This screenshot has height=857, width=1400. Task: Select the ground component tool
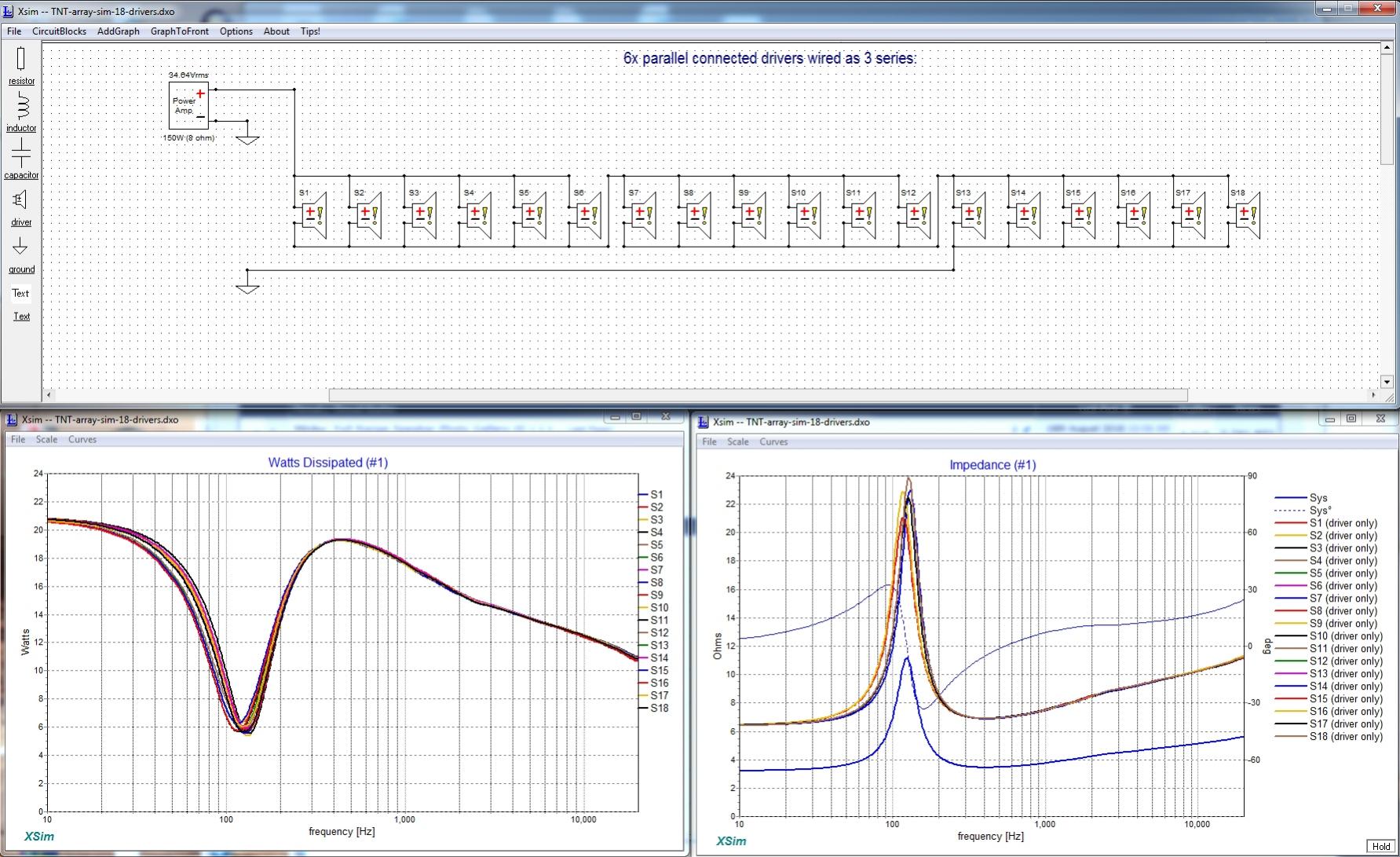click(x=21, y=255)
